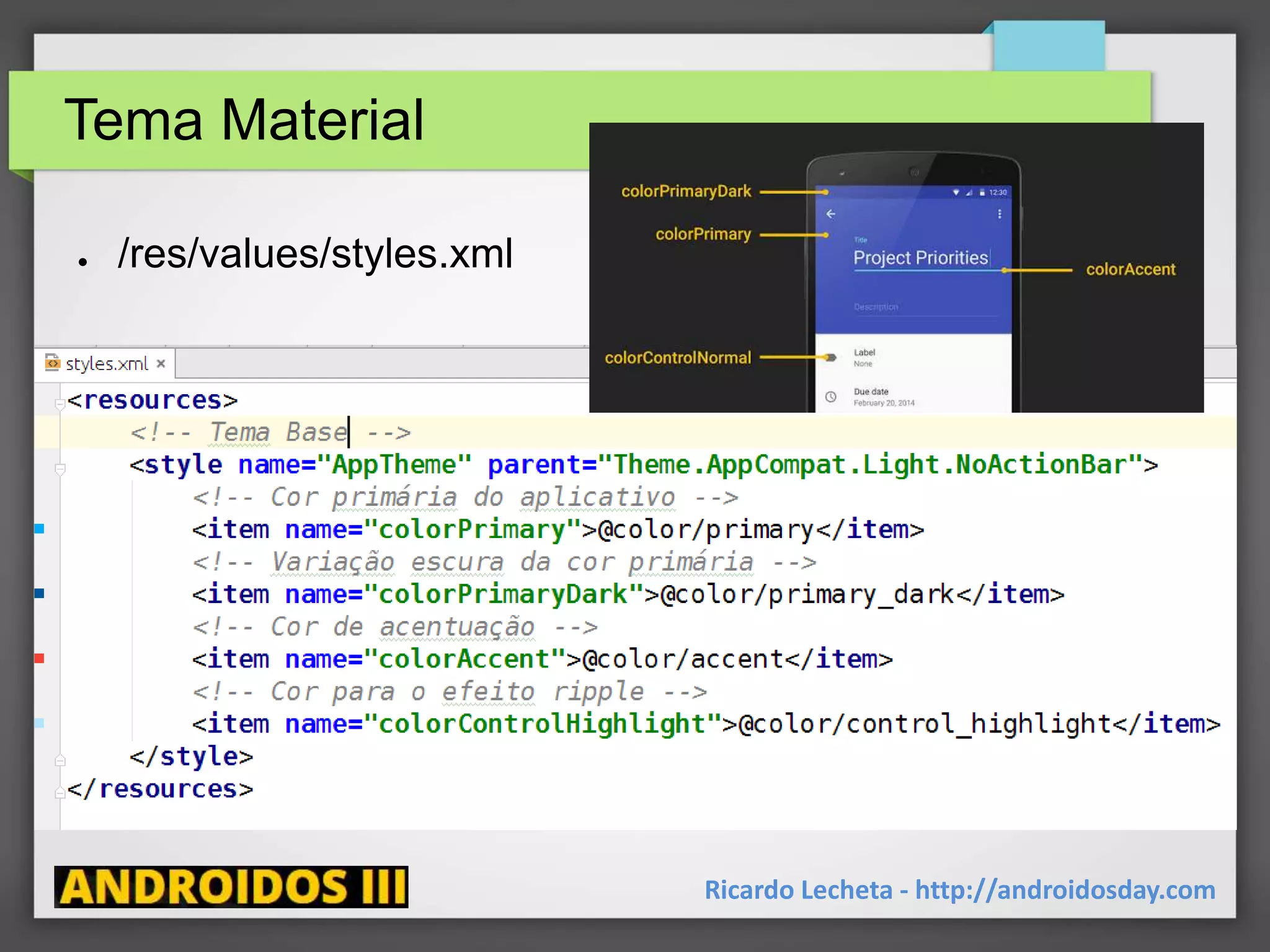Click the androidosday.com link in footer
Screen dimensions: 1270x952
click(1065, 890)
